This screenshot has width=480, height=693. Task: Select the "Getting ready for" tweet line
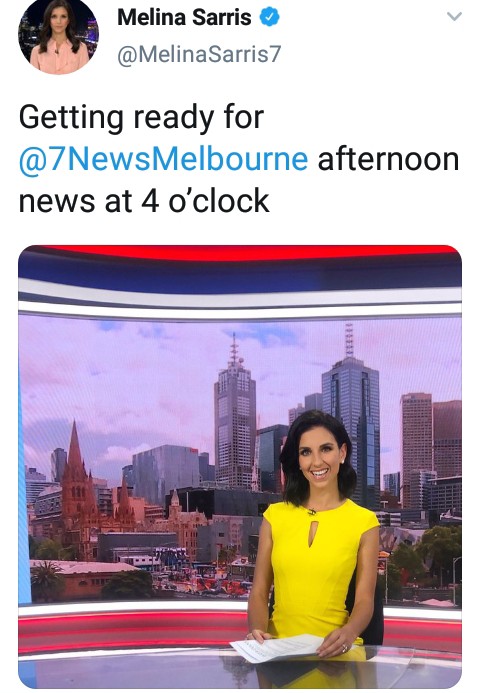tap(141, 118)
